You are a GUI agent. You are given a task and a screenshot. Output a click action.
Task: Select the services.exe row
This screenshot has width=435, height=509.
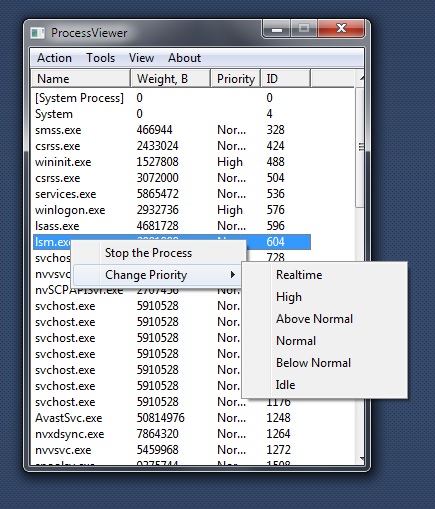[172, 194]
